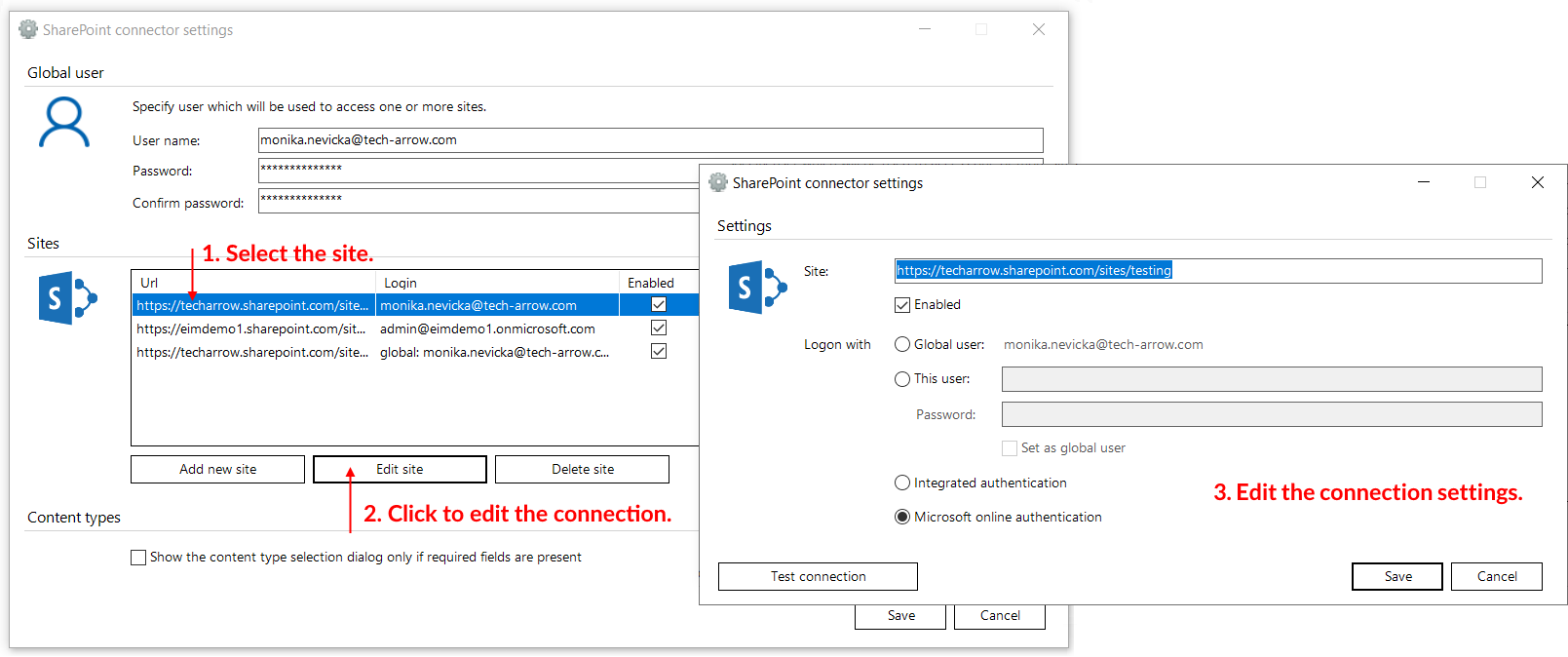Click the gear icon in the back window's title bar
This screenshot has height=657, width=1568.
28,29
